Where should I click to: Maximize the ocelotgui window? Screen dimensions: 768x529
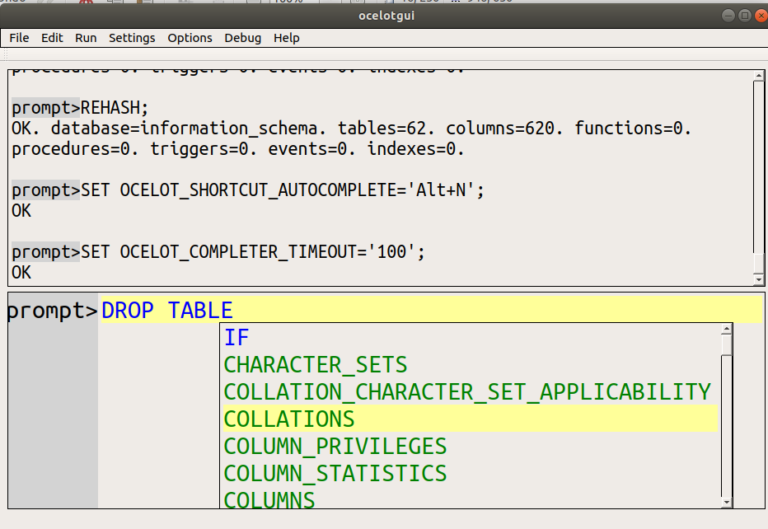point(744,16)
